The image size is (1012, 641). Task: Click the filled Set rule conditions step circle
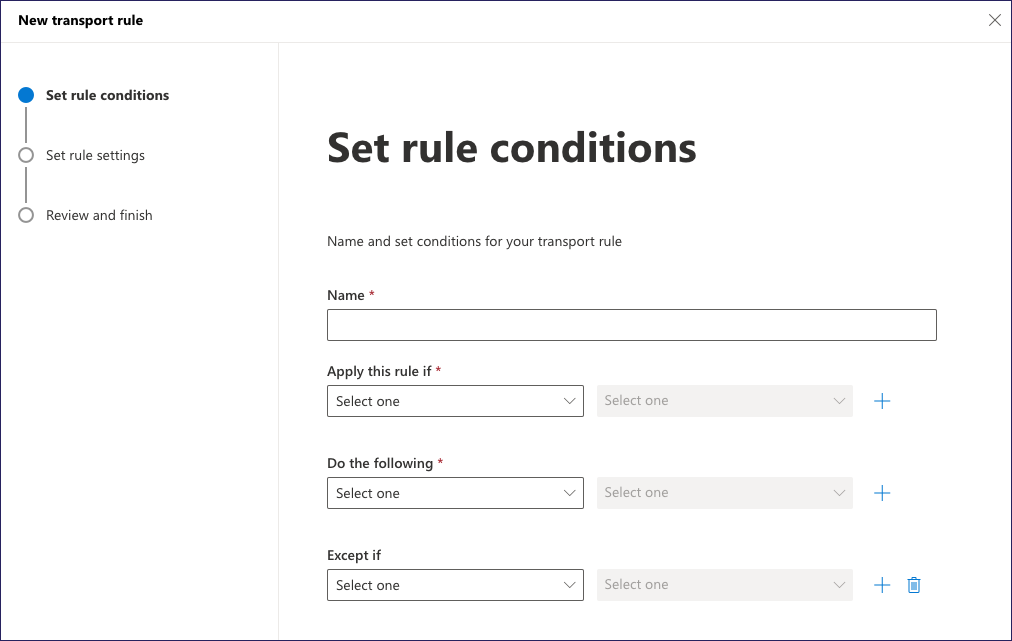pyautogui.click(x=25, y=95)
